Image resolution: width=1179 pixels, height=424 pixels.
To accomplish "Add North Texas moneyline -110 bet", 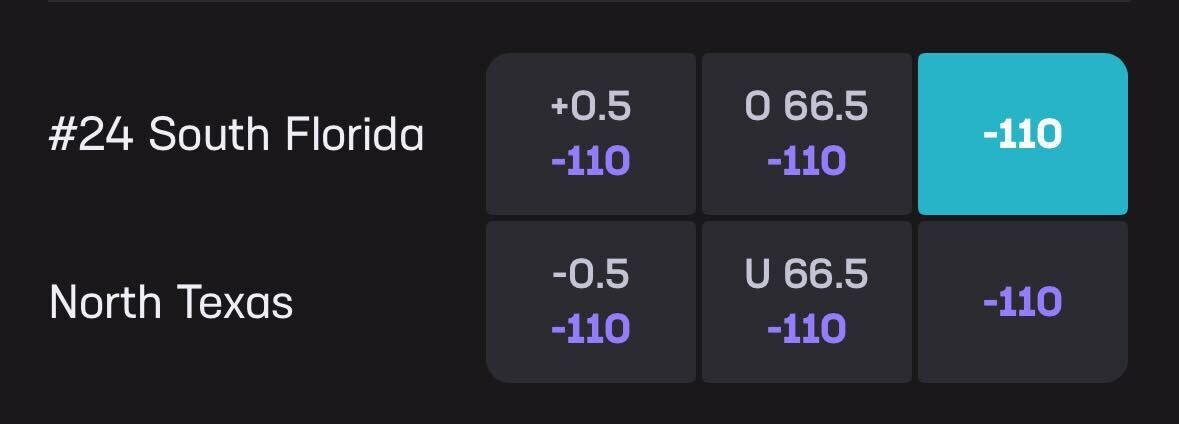I will click(x=1022, y=302).
